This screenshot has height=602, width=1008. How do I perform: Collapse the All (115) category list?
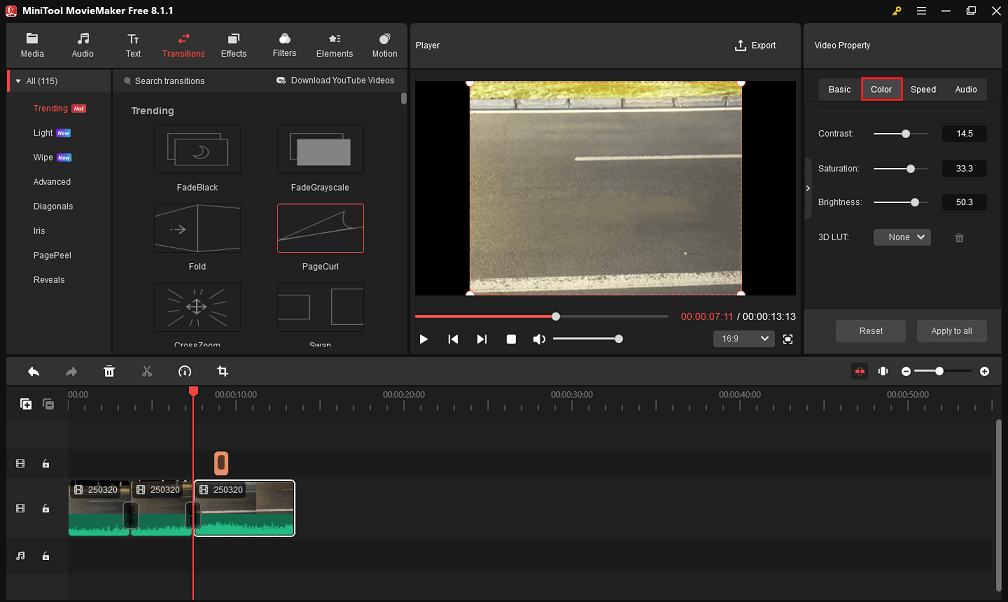pyautogui.click(x=18, y=81)
